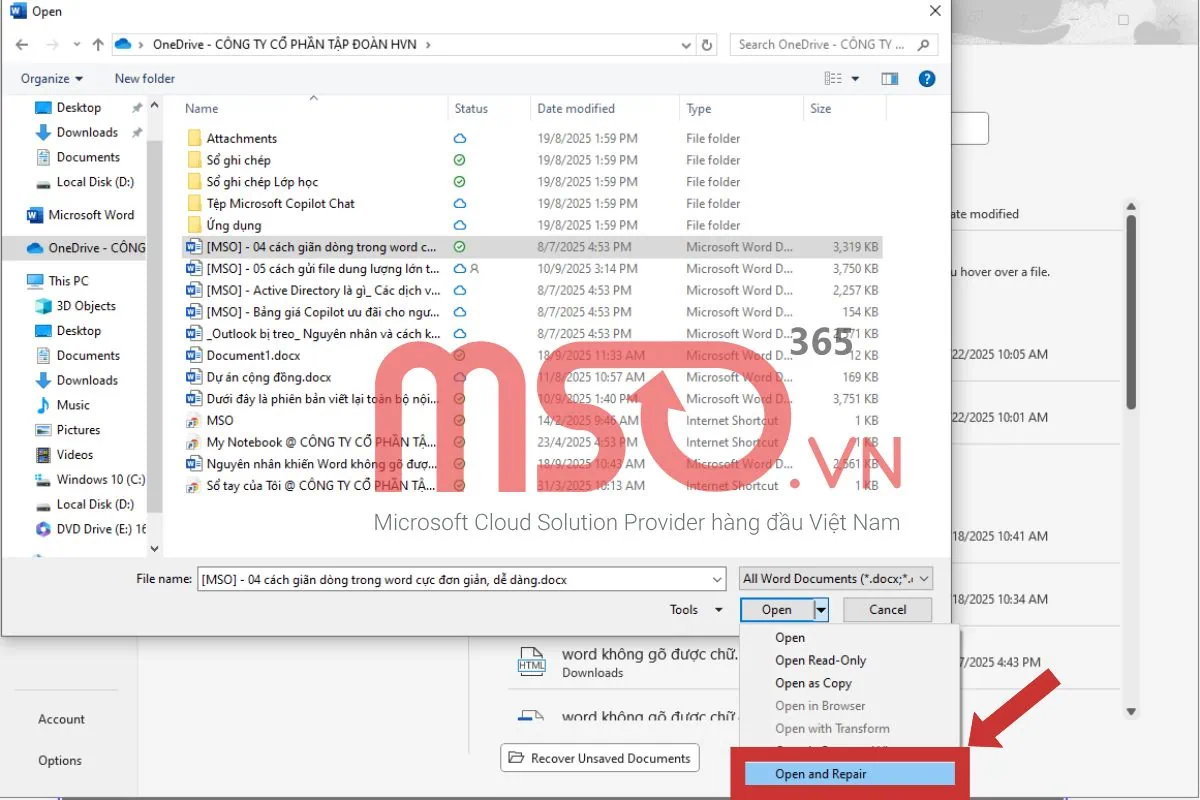Expand the Organize menu
The image size is (1200, 800).
pyautogui.click(x=52, y=79)
